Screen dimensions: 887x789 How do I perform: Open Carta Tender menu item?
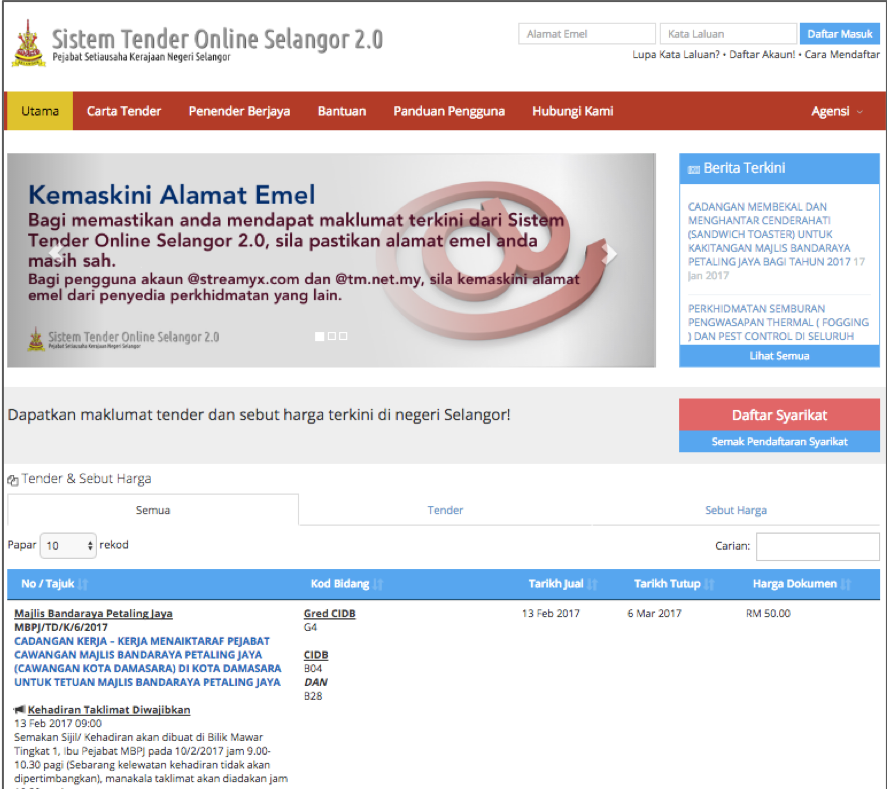[124, 111]
